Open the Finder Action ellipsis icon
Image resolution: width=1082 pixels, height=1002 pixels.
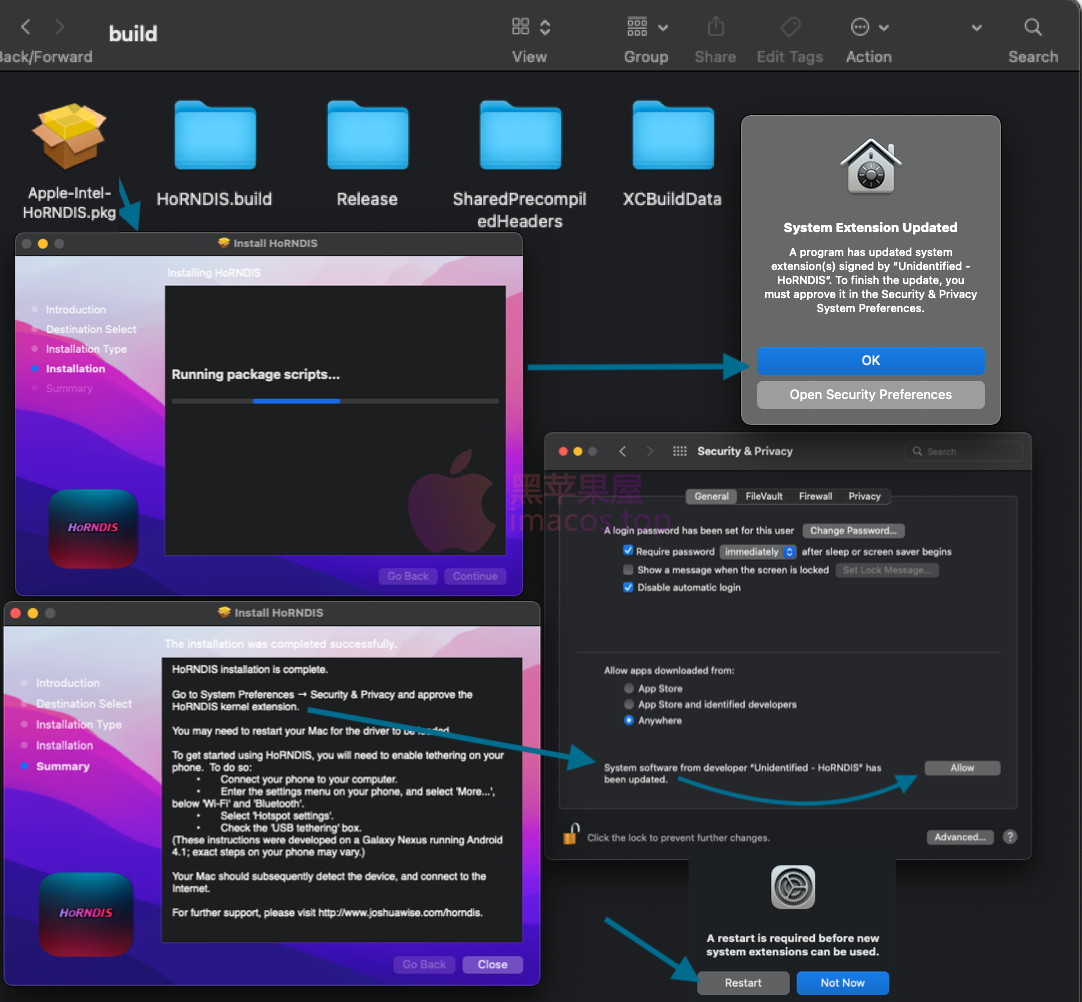tap(860, 28)
